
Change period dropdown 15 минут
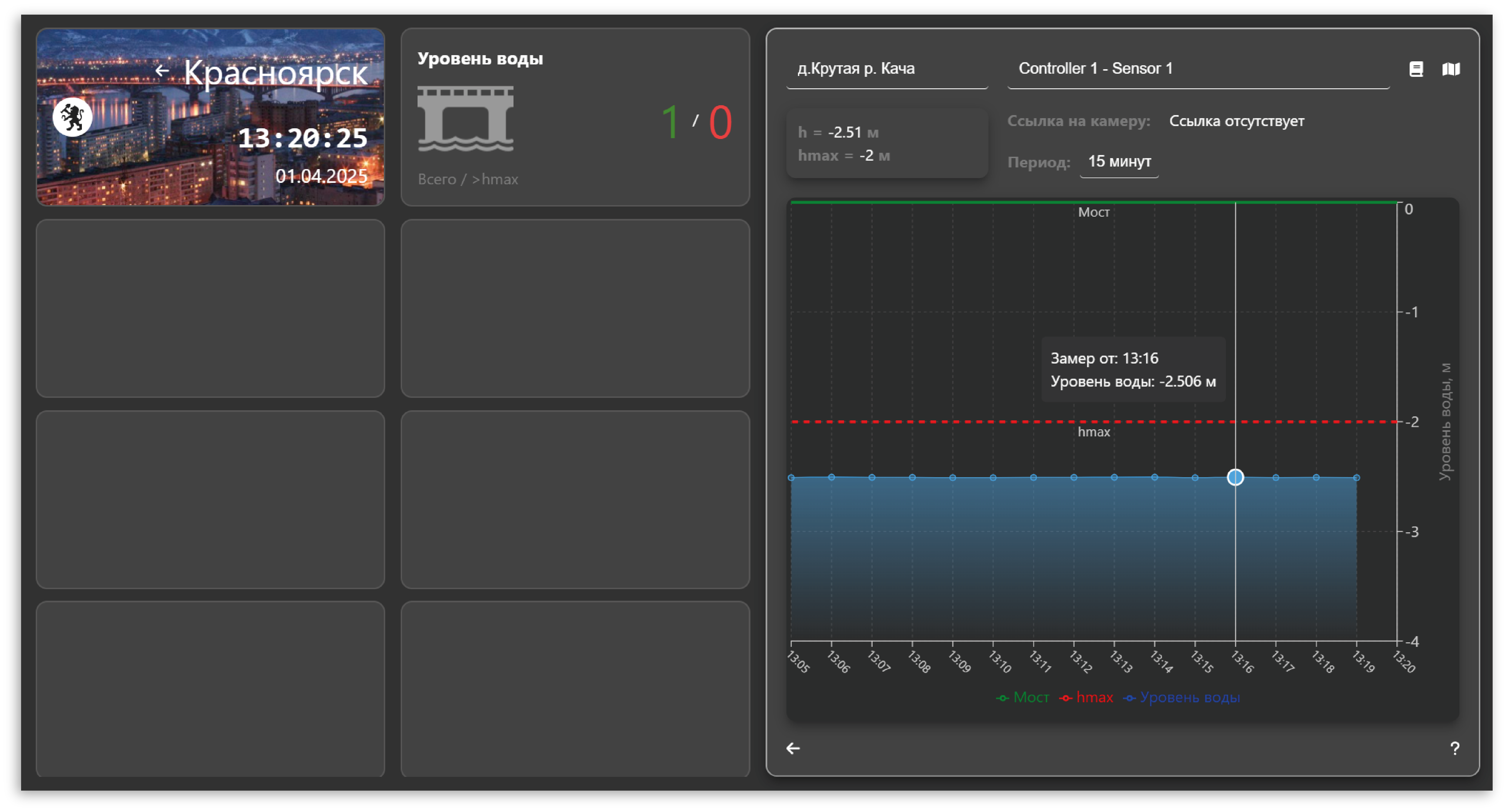point(1118,161)
